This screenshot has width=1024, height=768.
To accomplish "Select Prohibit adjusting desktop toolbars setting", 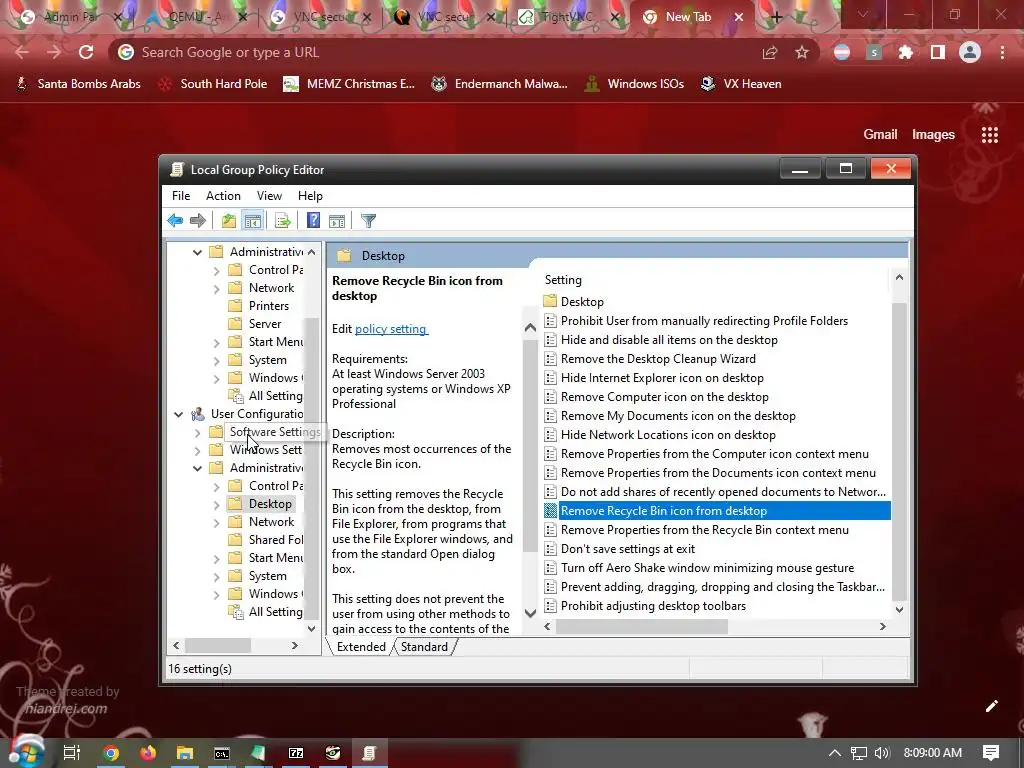I will click(645, 606).
